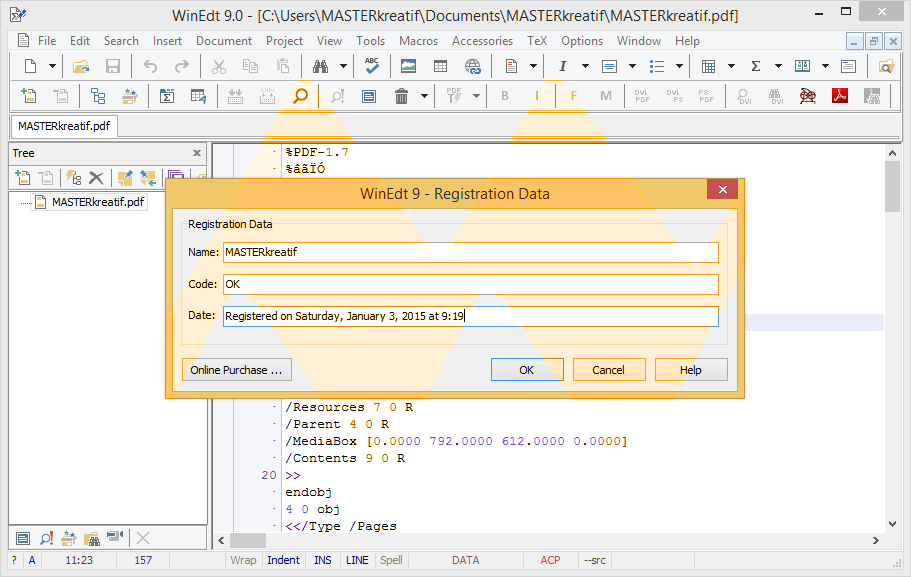The height and width of the screenshot is (577, 911).
Task: Click the Sigma window icon in second toolbar
Action: (x=167, y=96)
